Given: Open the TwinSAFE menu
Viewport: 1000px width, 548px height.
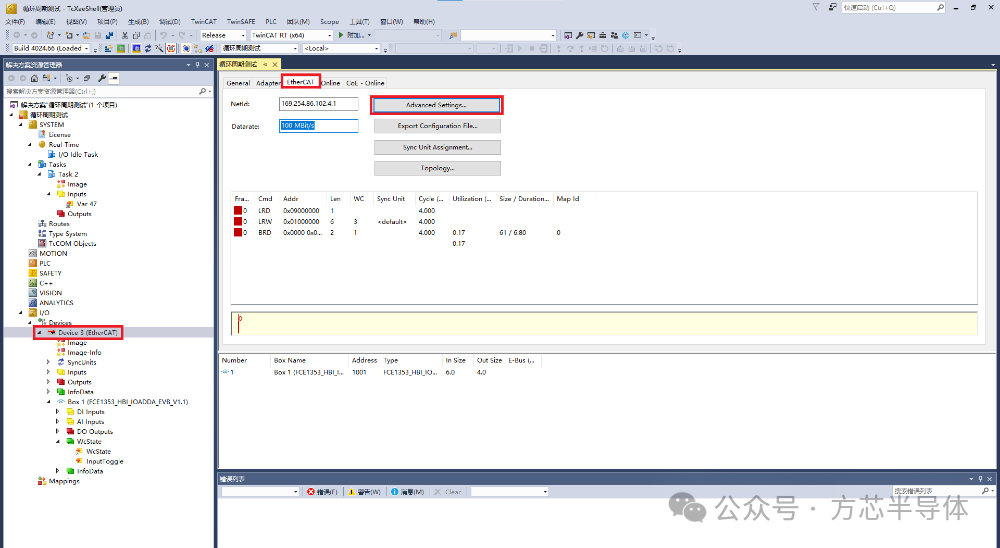Looking at the screenshot, I should point(240,22).
